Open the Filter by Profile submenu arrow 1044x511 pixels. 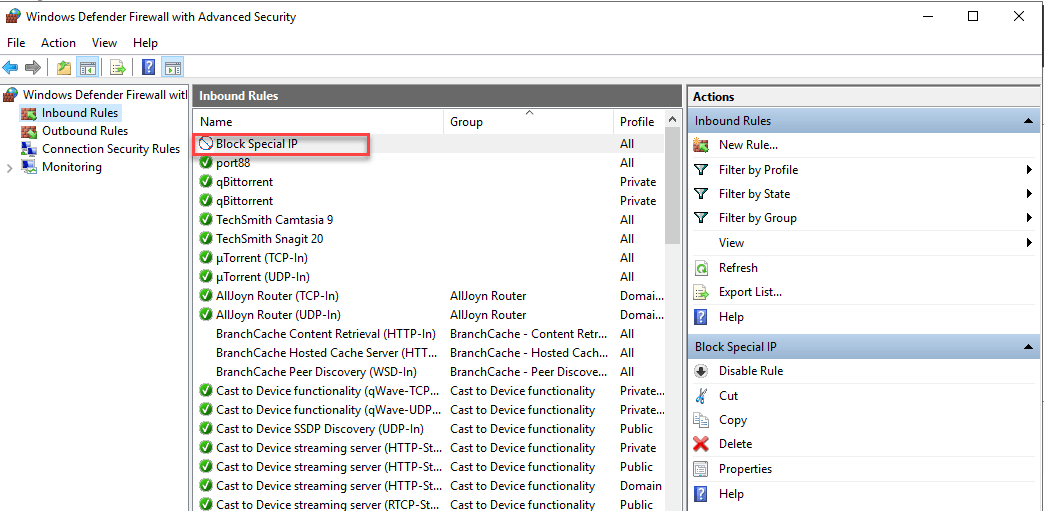tap(1028, 170)
